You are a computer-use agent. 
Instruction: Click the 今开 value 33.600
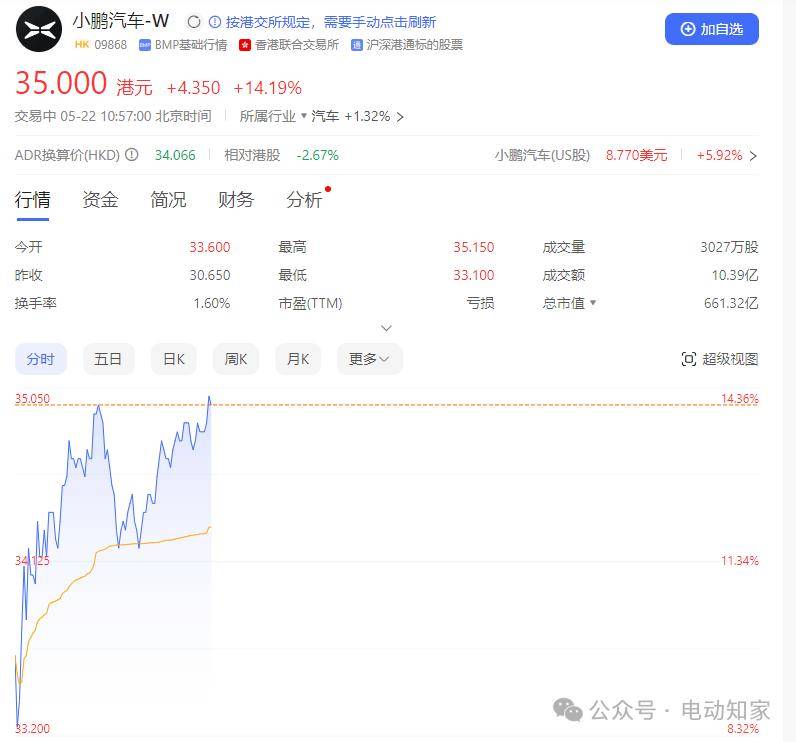coord(210,247)
